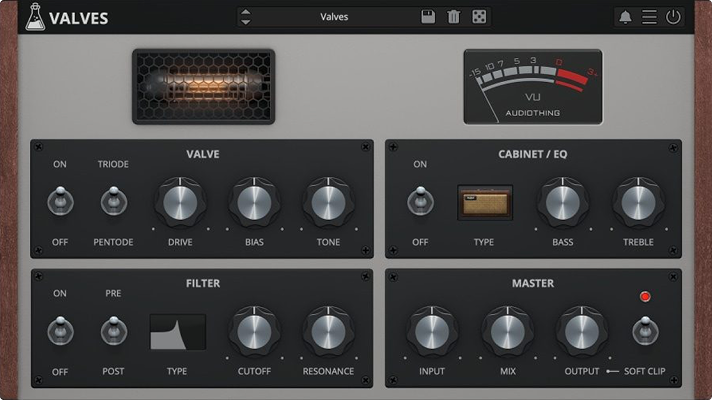The image size is (712, 400).
Task: Select the next preset with the down arrow
Action: (x=246, y=22)
